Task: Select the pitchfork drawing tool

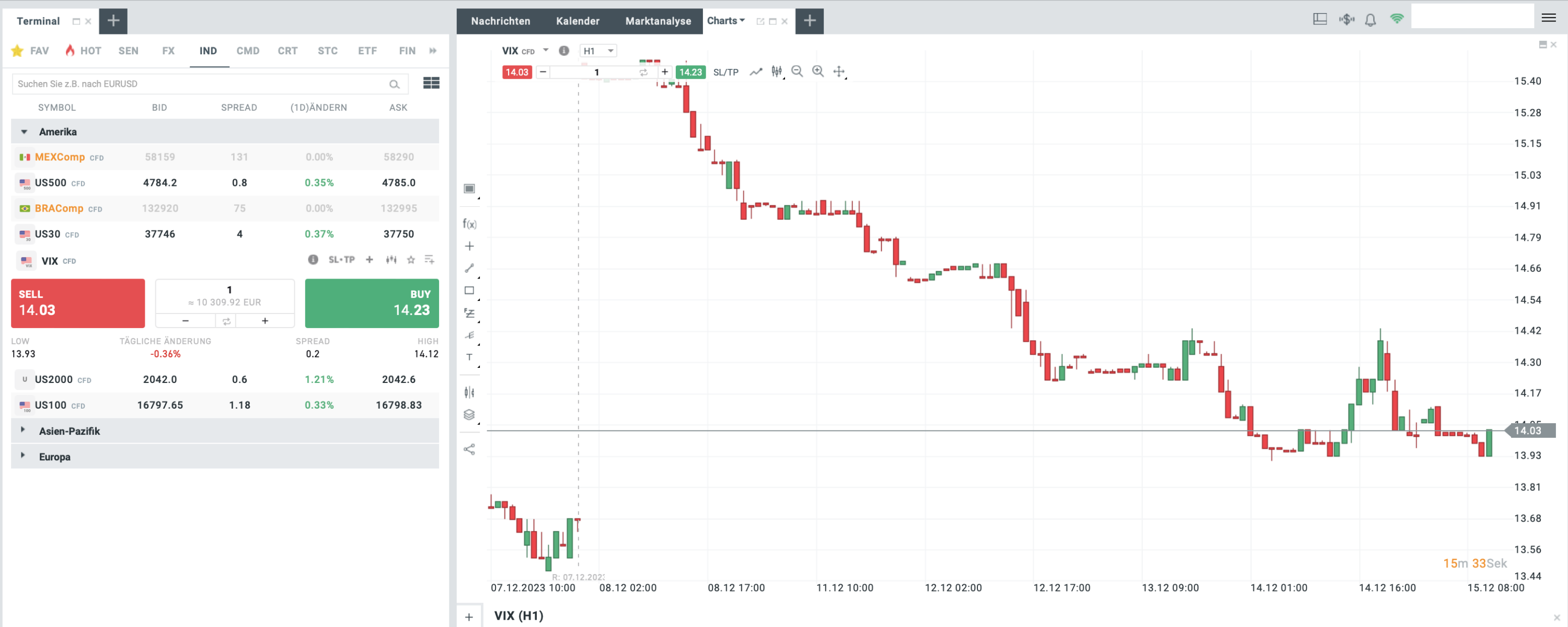Action: (x=469, y=335)
